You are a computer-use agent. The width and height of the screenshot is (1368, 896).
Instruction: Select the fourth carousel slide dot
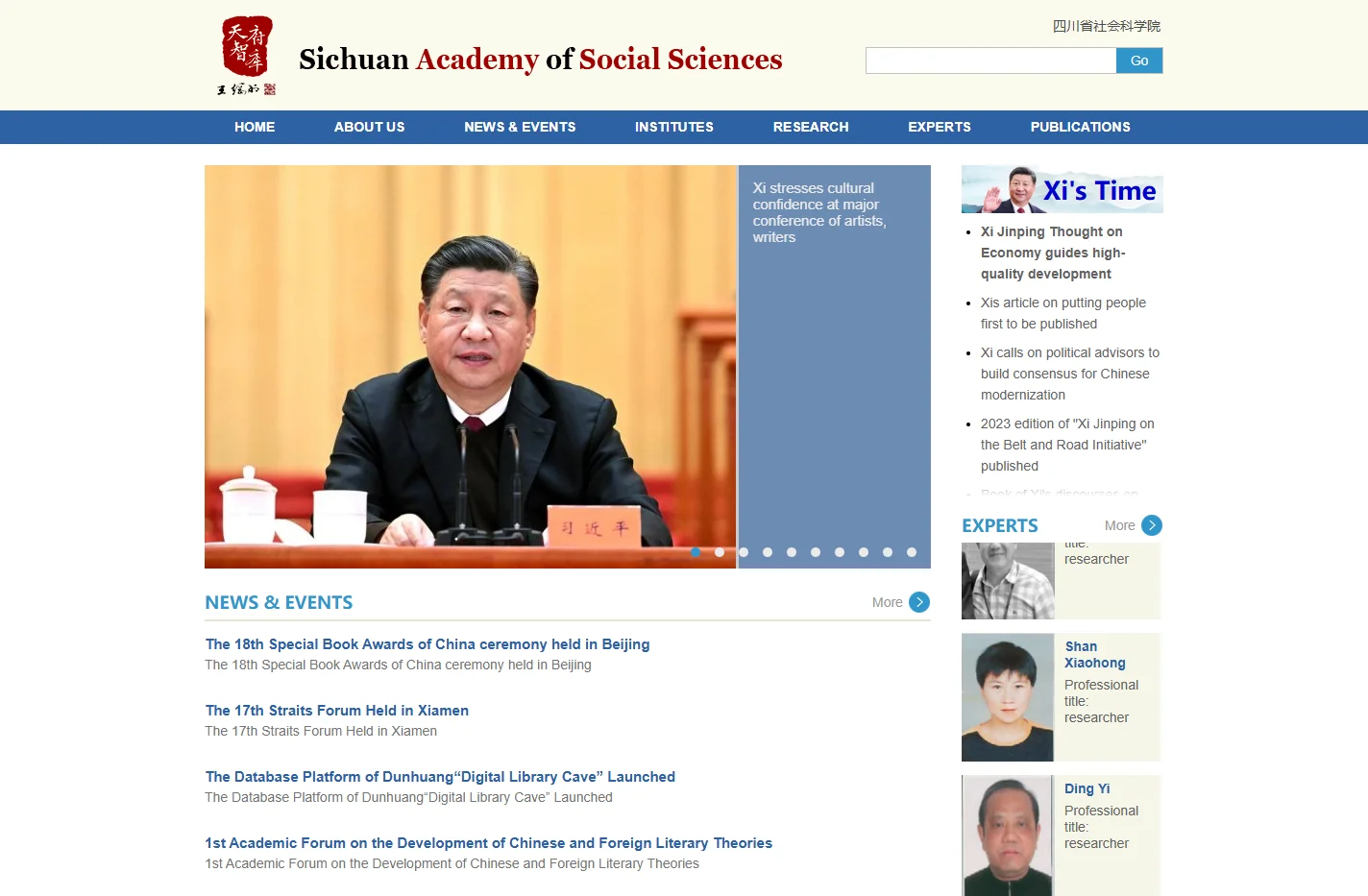pyautogui.click(x=768, y=552)
